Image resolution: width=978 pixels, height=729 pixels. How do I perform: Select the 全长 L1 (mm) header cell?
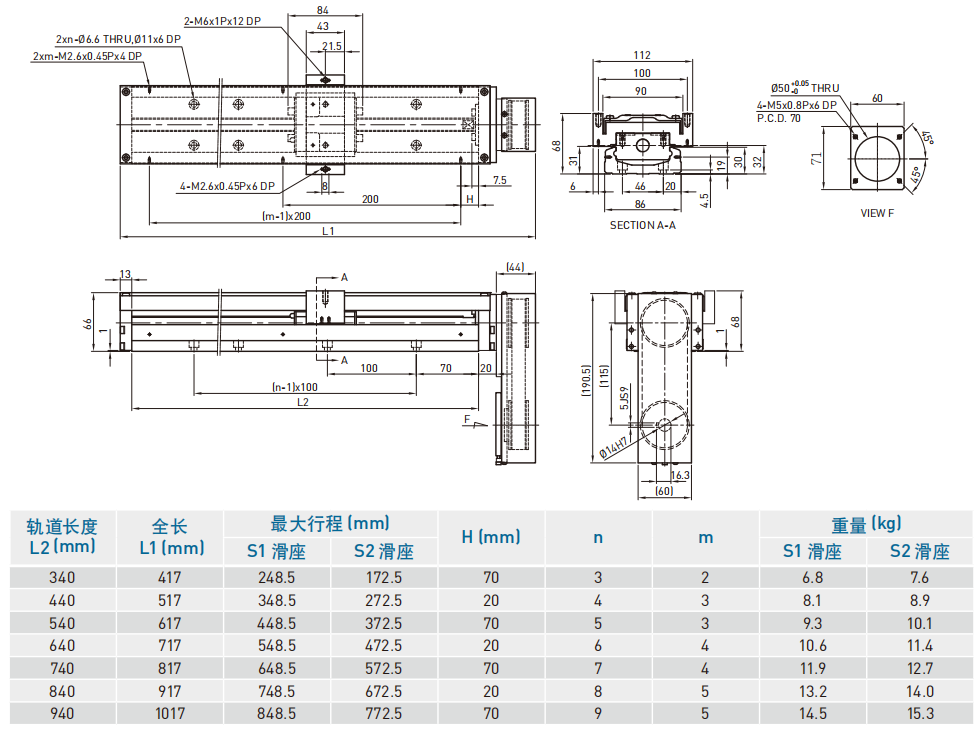click(170, 537)
